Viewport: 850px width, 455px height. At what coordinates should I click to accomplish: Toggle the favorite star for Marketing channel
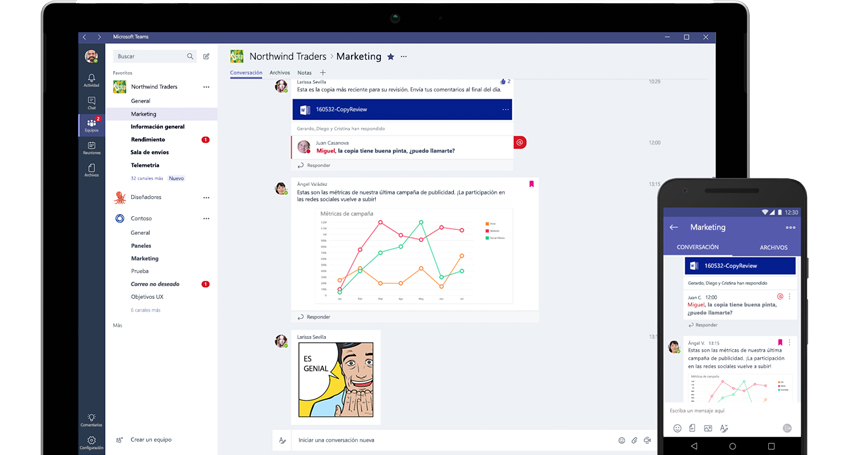point(391,57)
